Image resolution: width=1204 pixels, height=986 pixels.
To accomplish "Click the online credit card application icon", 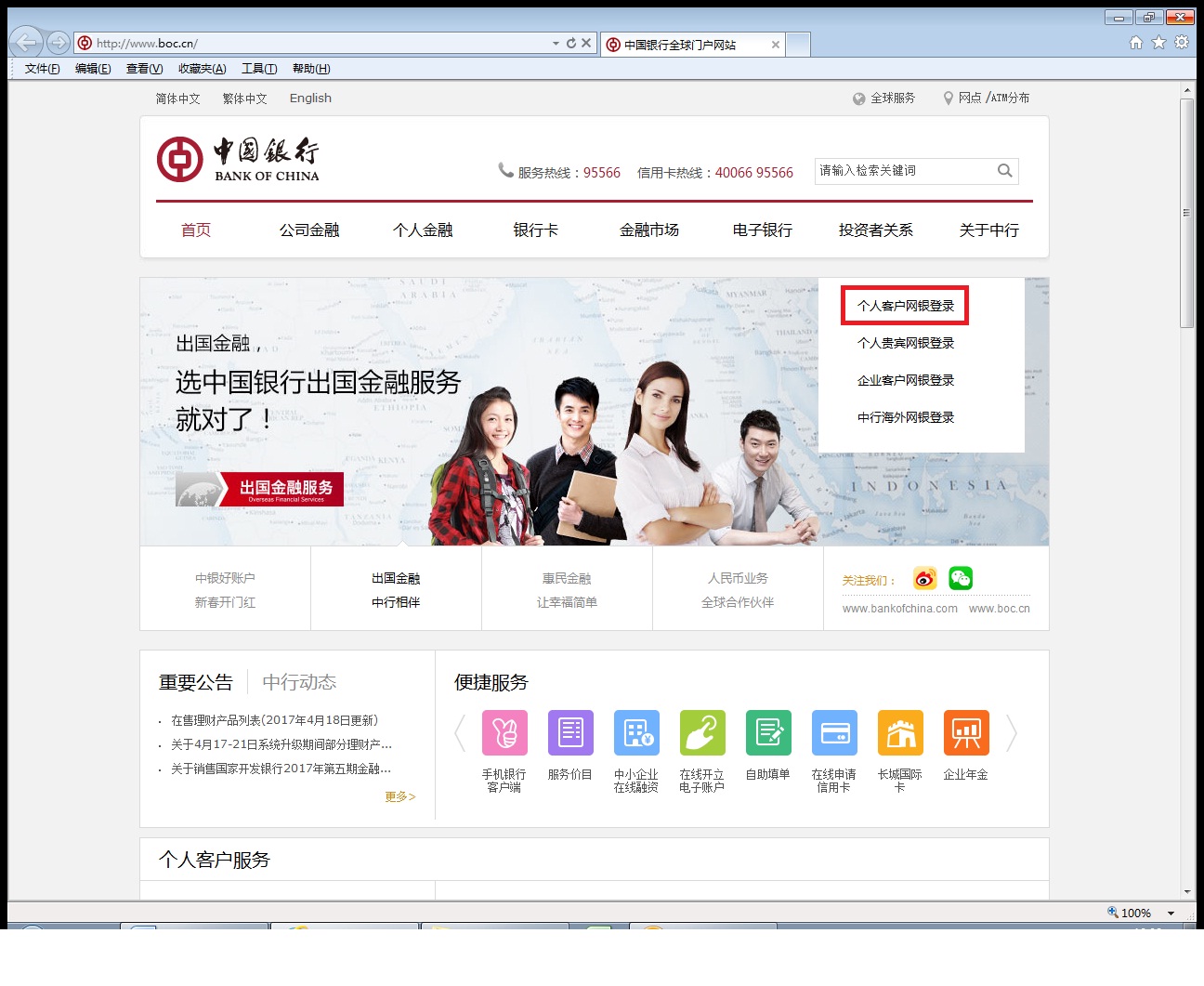I will 834,733.
